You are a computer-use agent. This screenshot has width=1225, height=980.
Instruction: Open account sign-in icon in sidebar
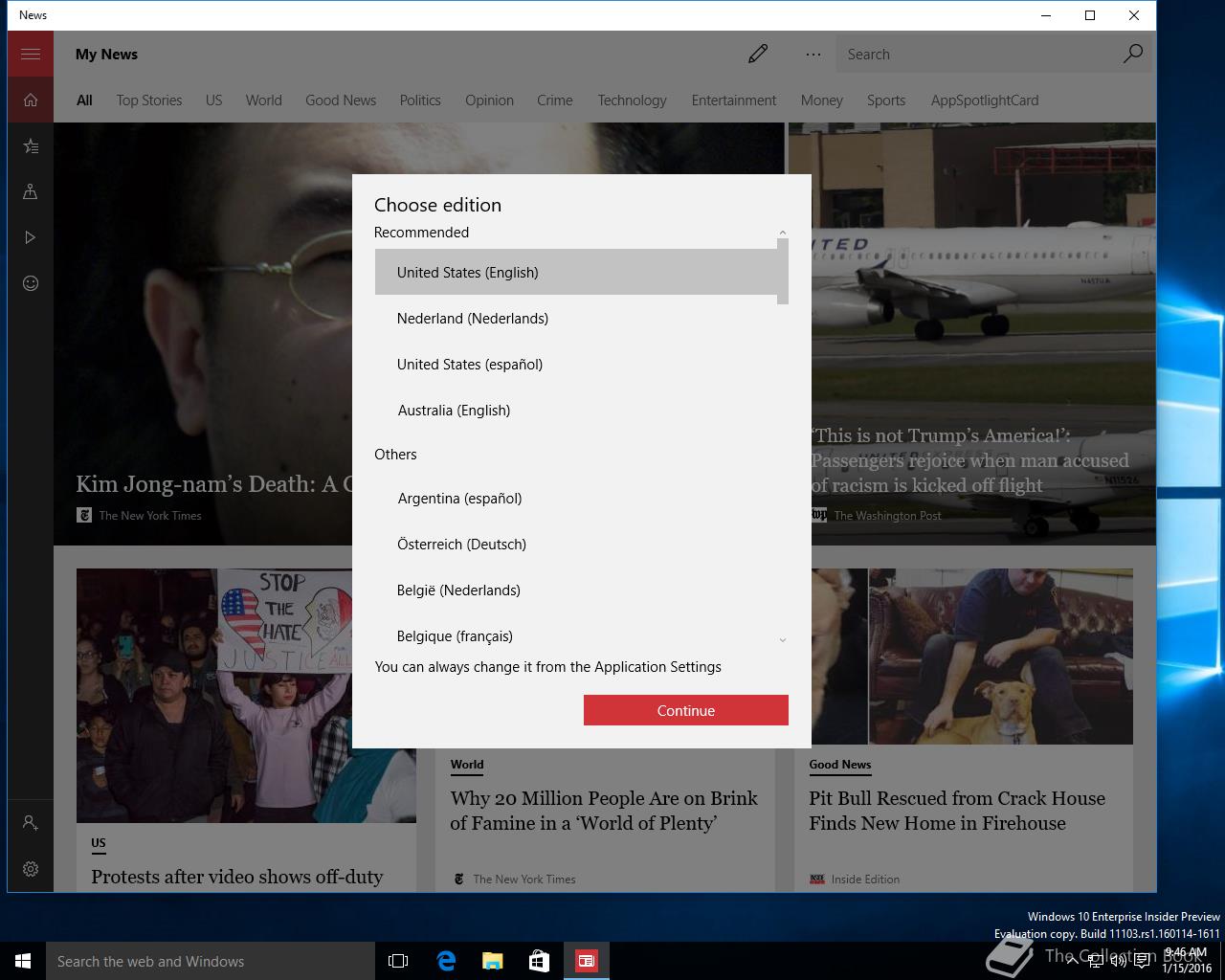tap(31, 823)
